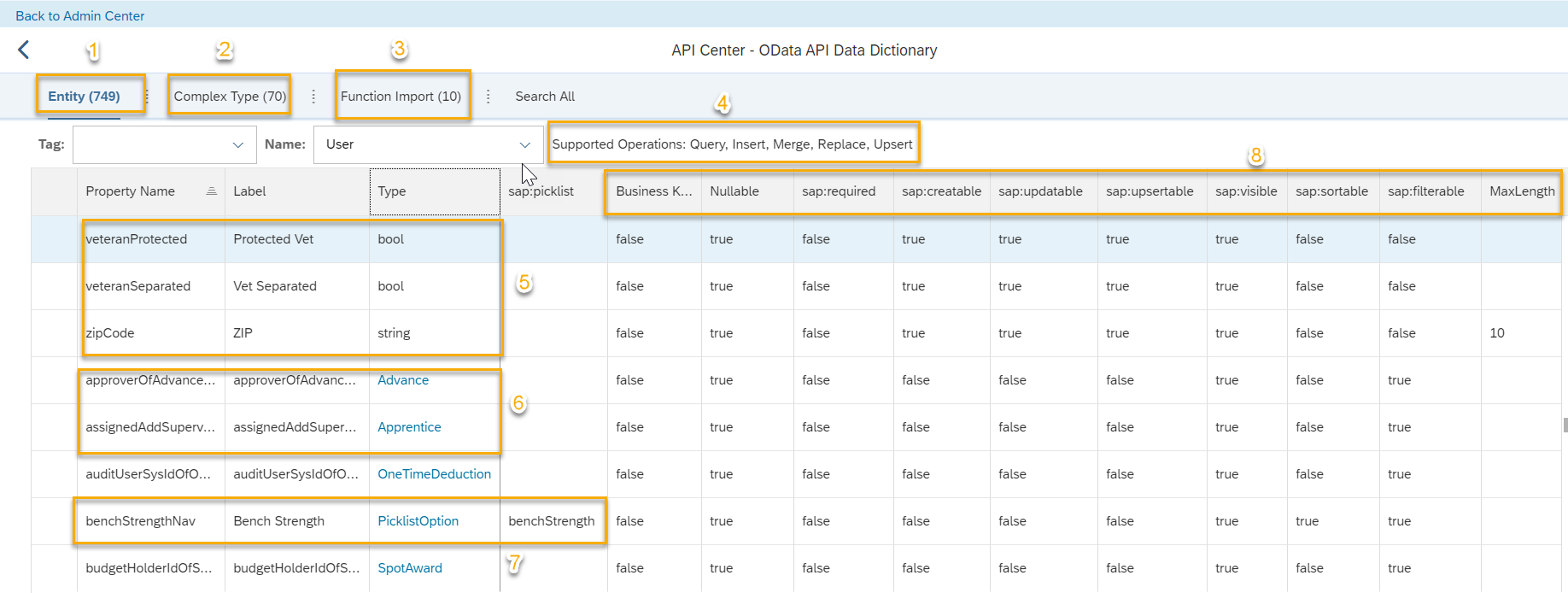Click the Supported Operations text

pos(732,144)
